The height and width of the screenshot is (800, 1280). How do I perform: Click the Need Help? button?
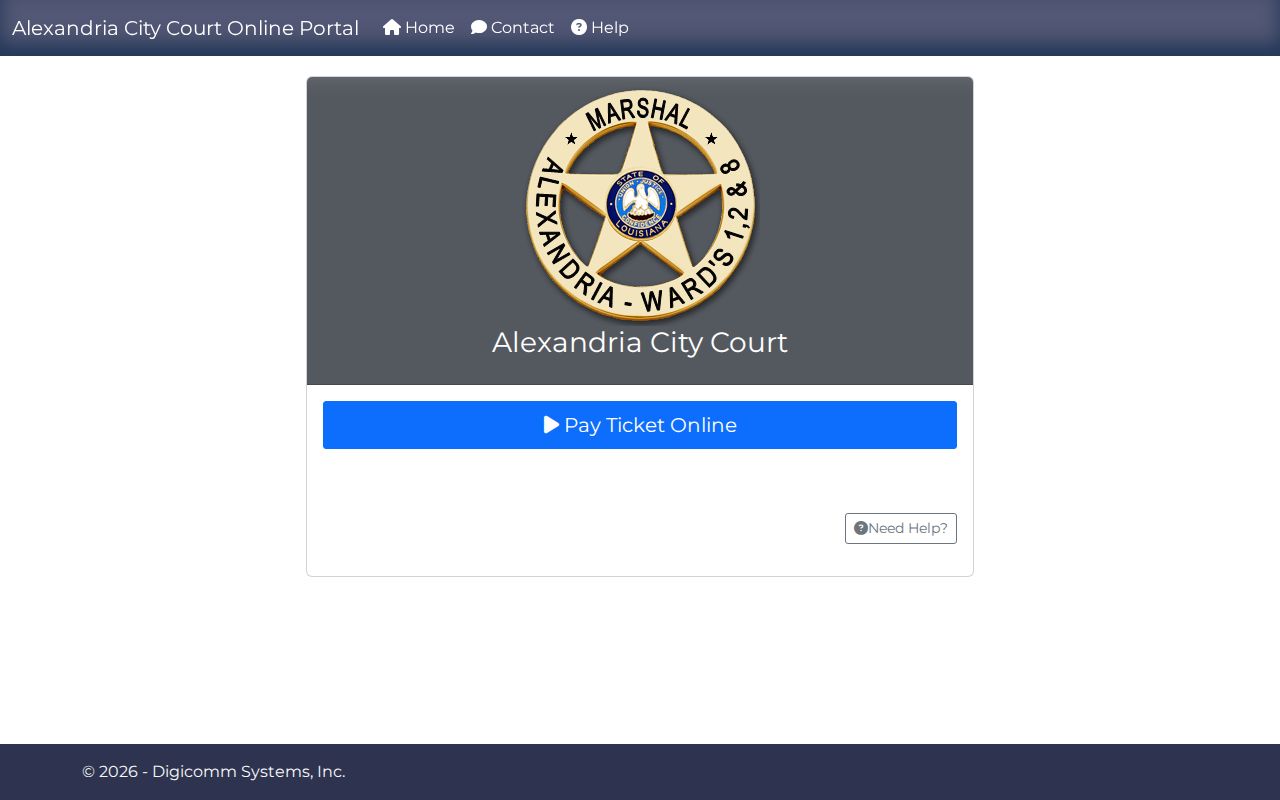tap(901, 528)
